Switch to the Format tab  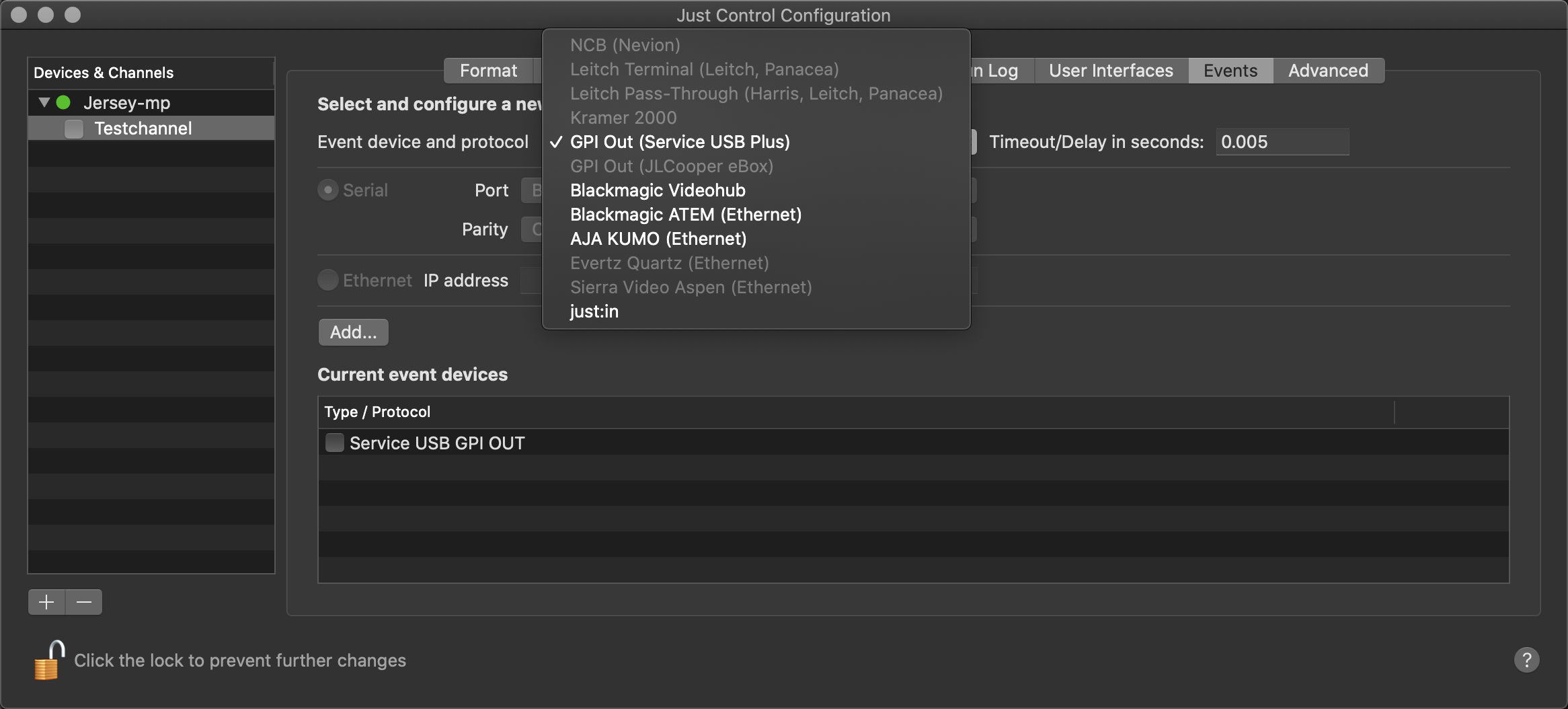coord(488,71)
